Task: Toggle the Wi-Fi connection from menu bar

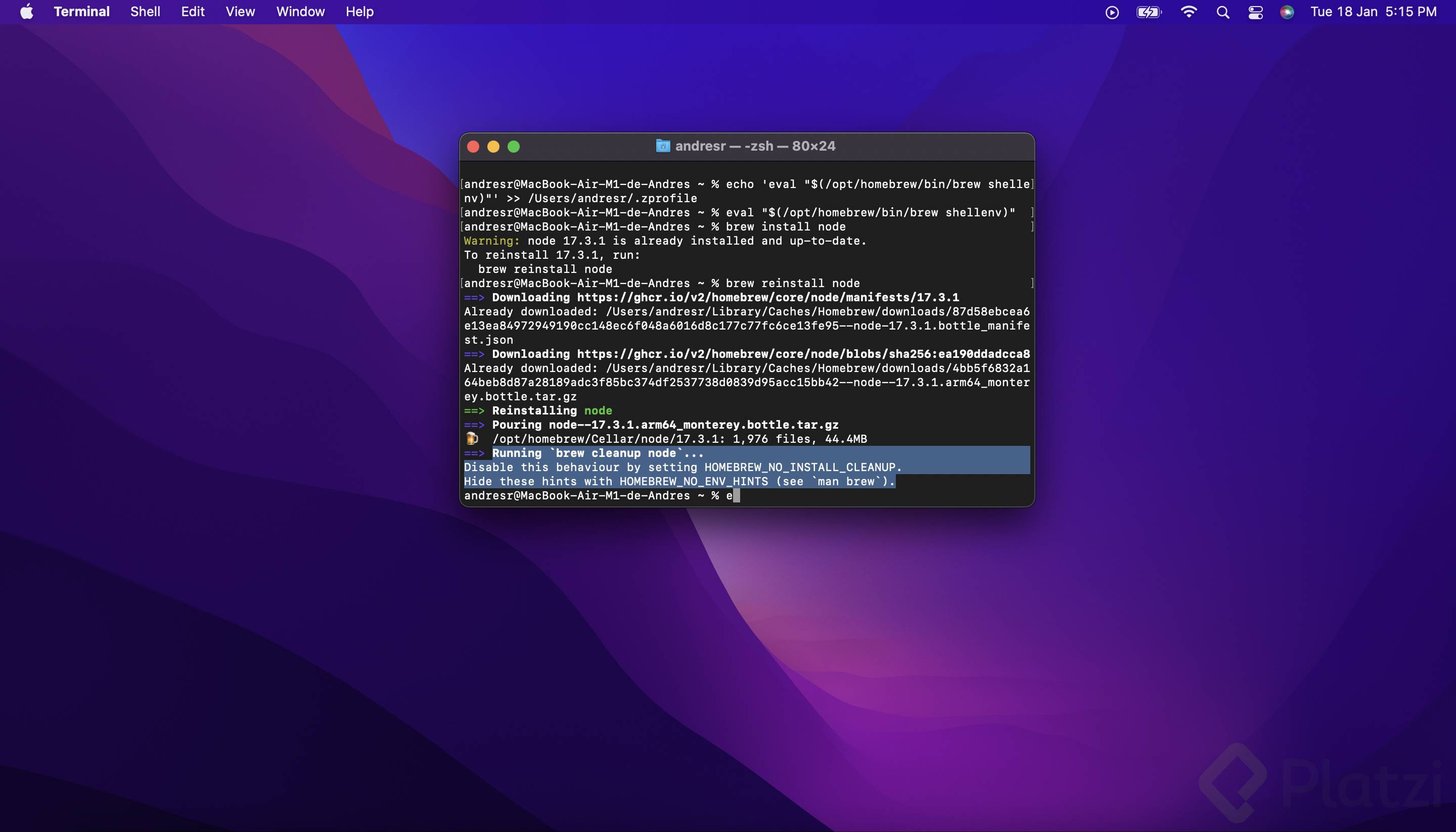Action: [1189, 12]
